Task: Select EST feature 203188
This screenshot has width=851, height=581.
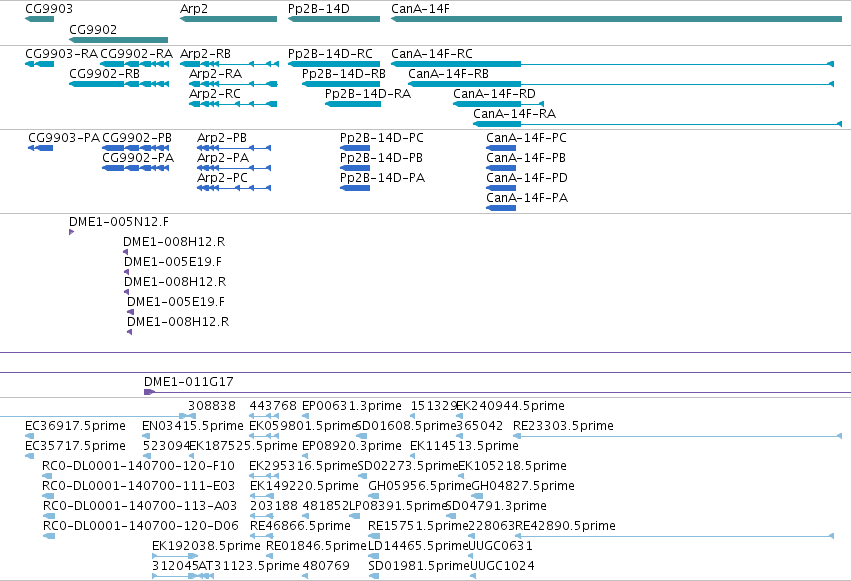Action: tap(262, 516)
